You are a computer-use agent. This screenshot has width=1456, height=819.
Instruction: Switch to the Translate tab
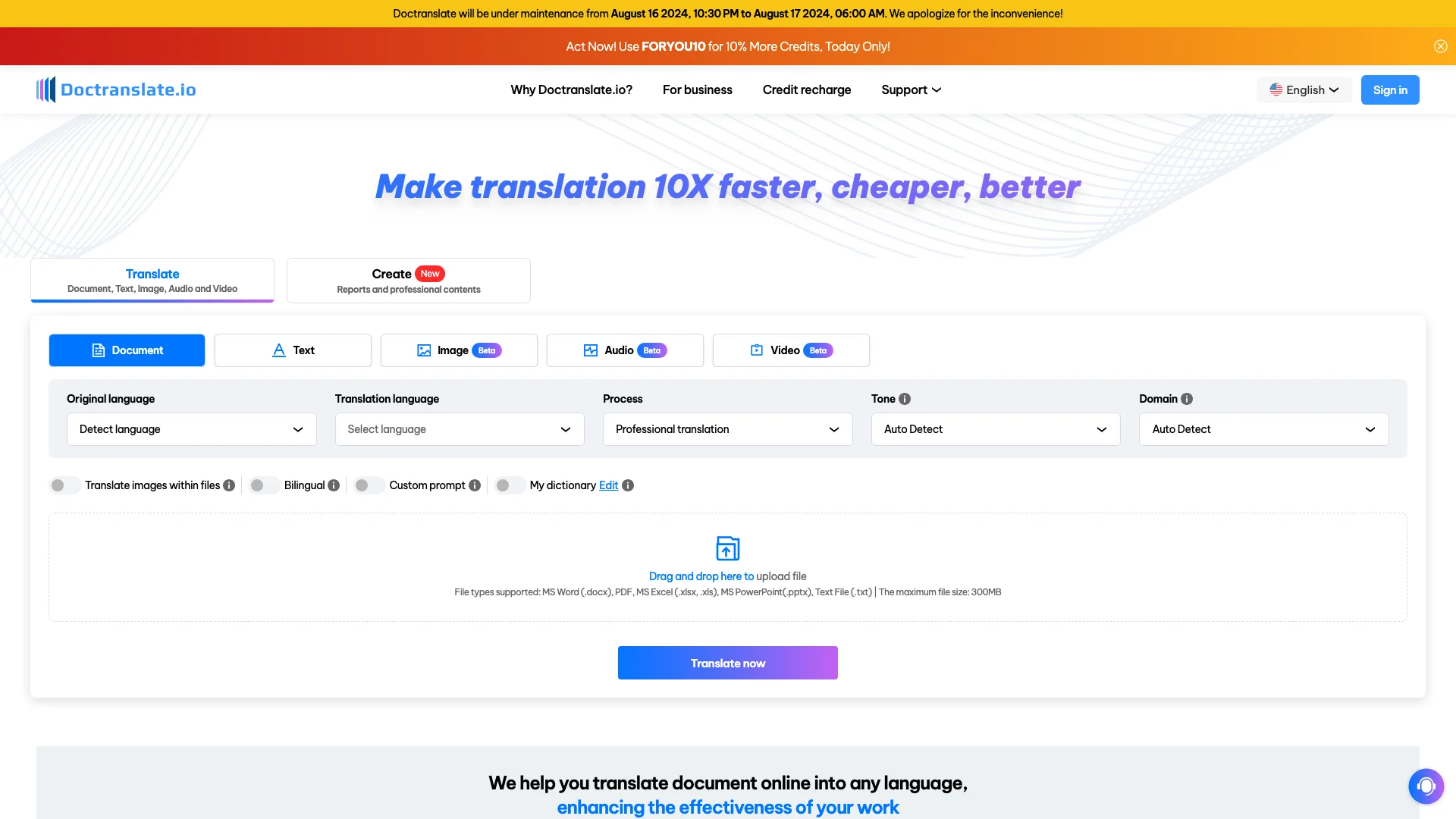coord(152,280)
